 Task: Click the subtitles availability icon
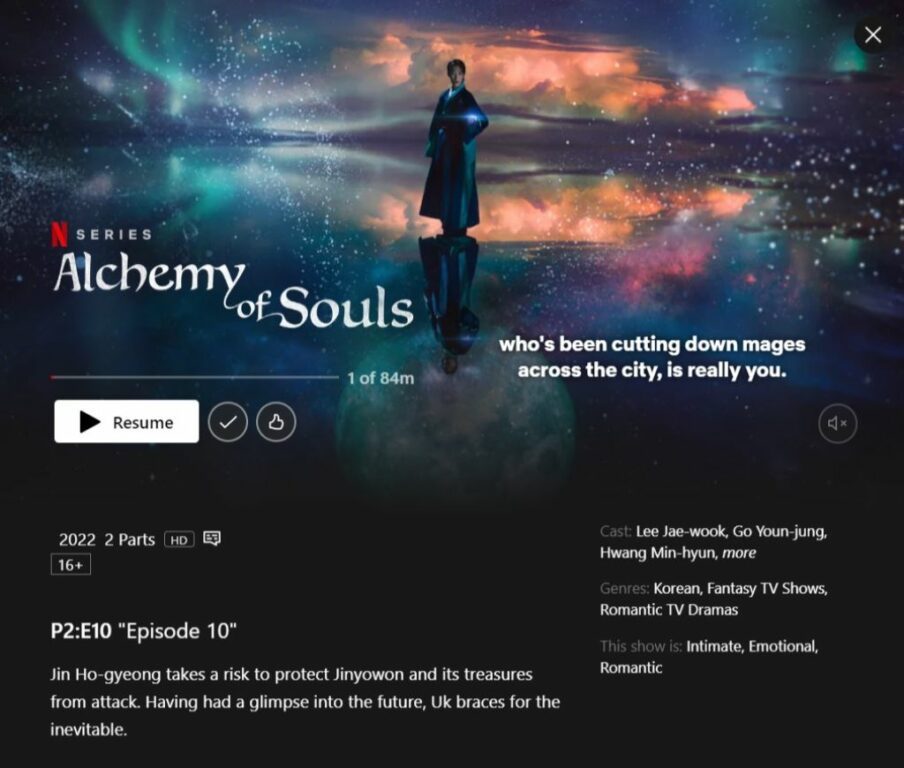pyautogui.click(x=212, y=539)
